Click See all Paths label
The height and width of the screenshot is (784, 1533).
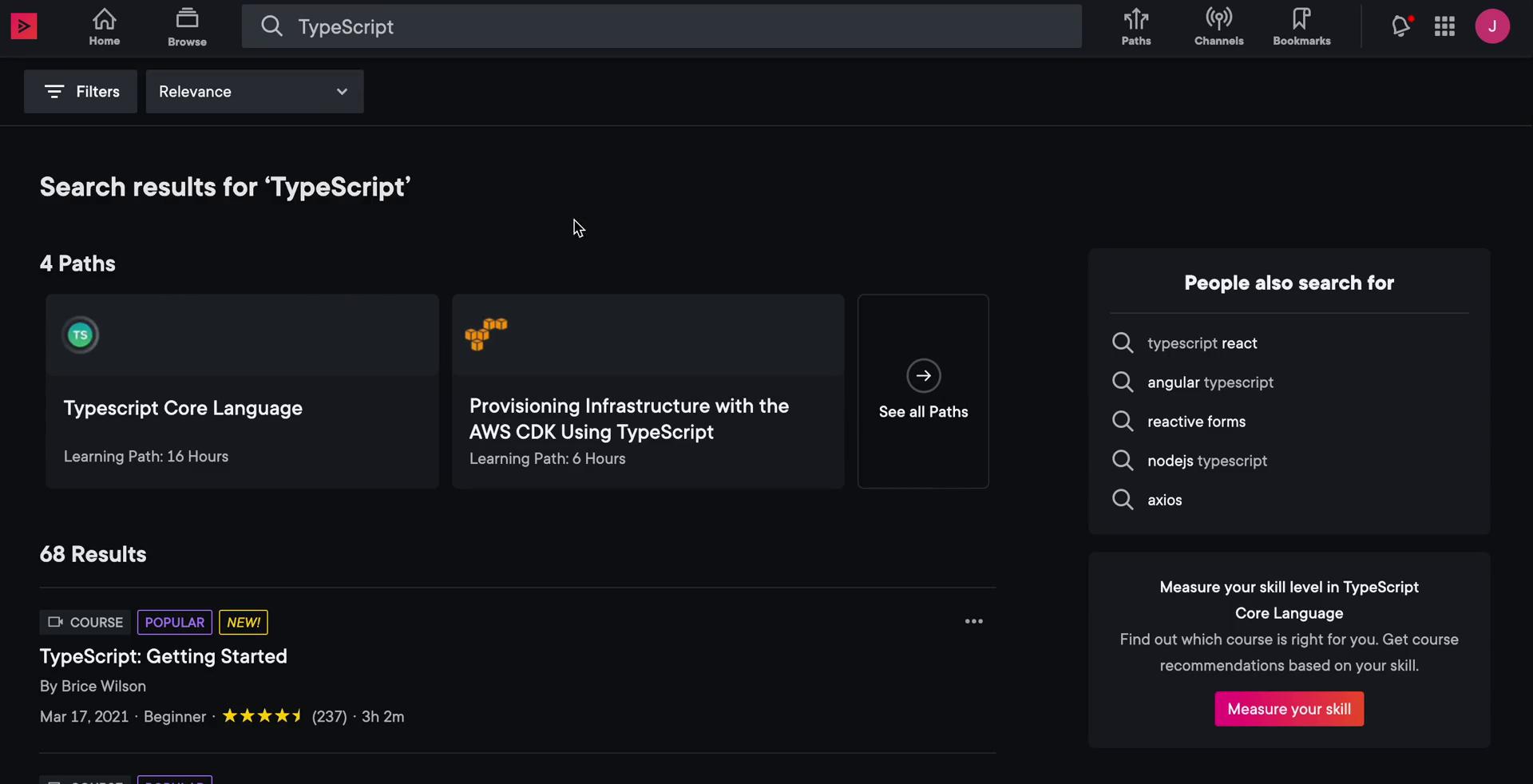point(924,412)
